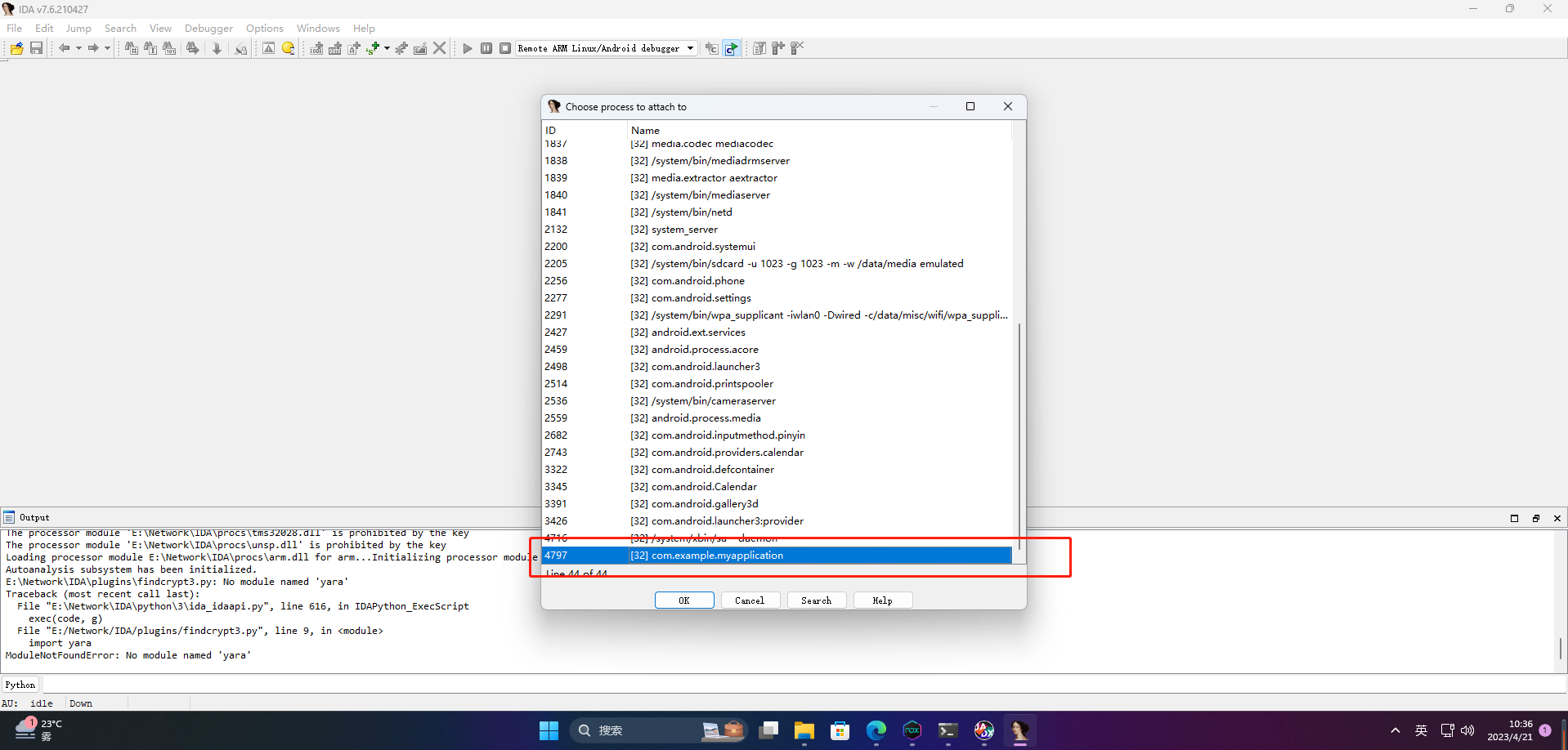Open dropdown arrow beside green struct icon
This screenshot has width=1568, height=750.
tap(387, 48)
